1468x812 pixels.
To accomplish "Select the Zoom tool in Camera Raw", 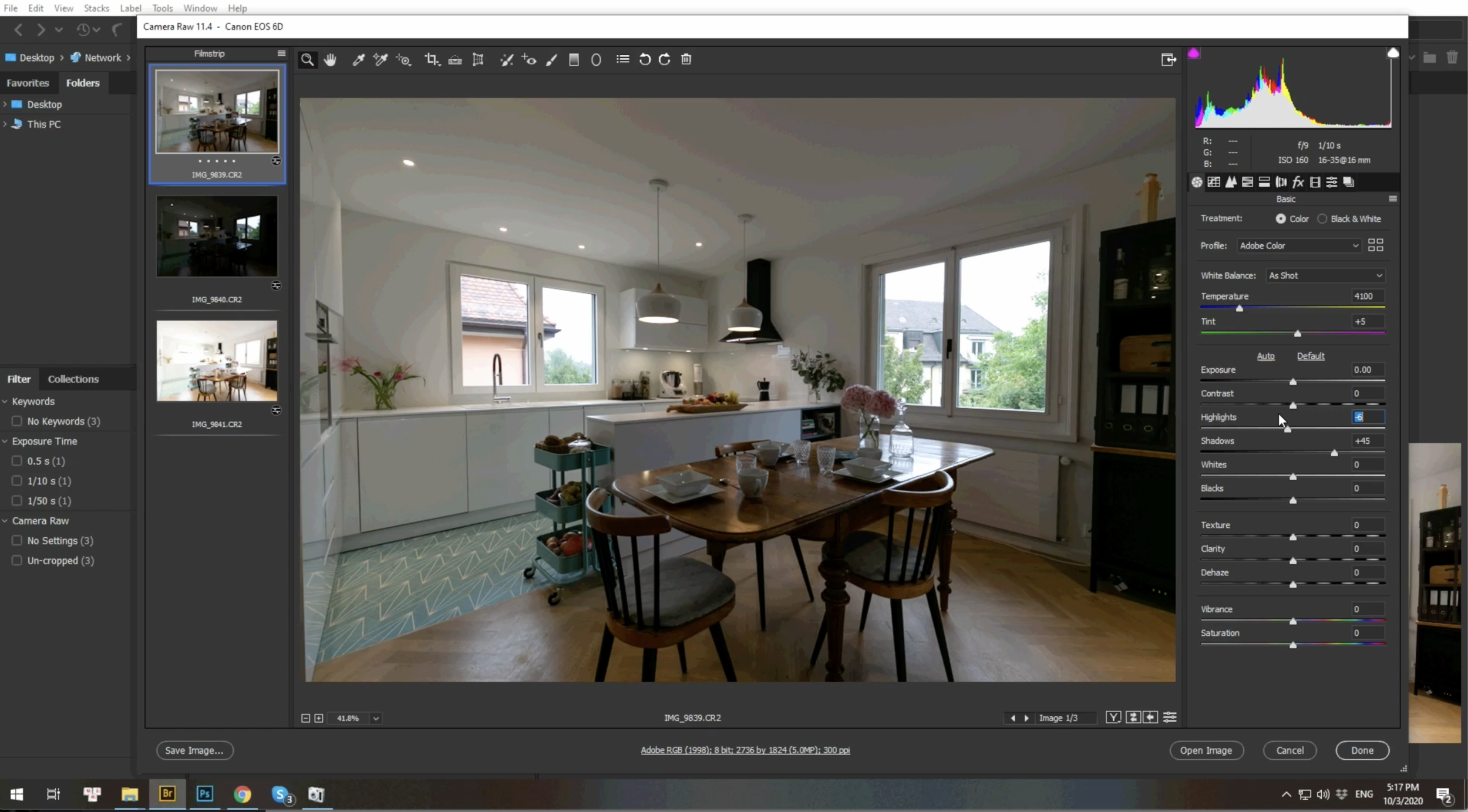I will point(307,59).
